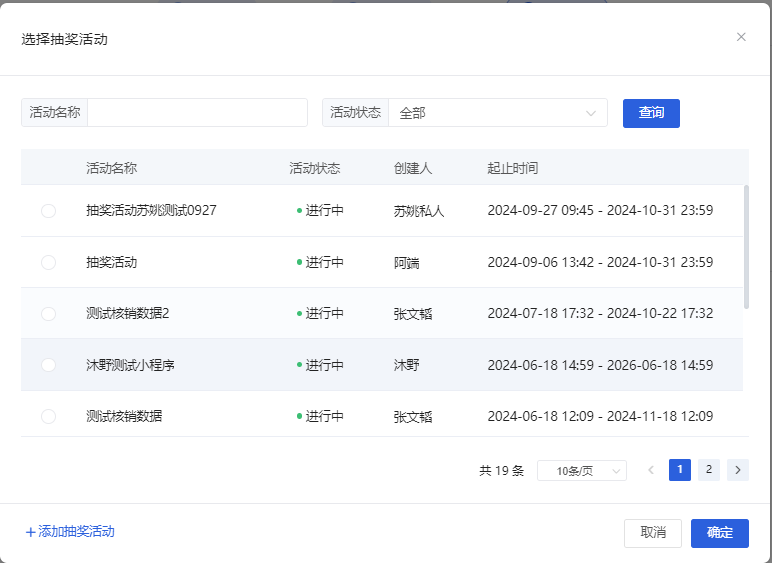Click date range ending 2026-06-18 14:59

point(600,365)
